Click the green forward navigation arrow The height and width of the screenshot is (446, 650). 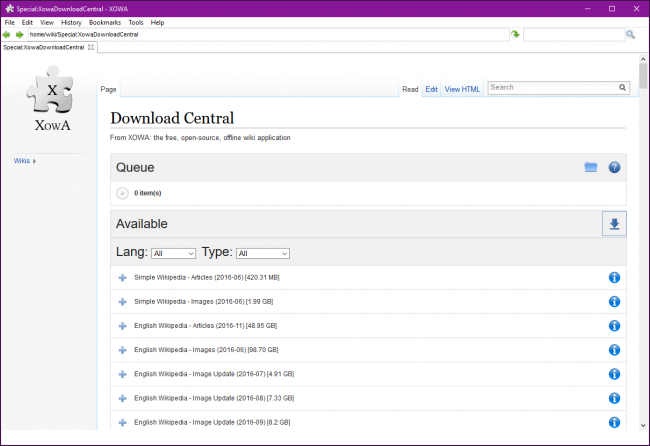tap(19, 34)
